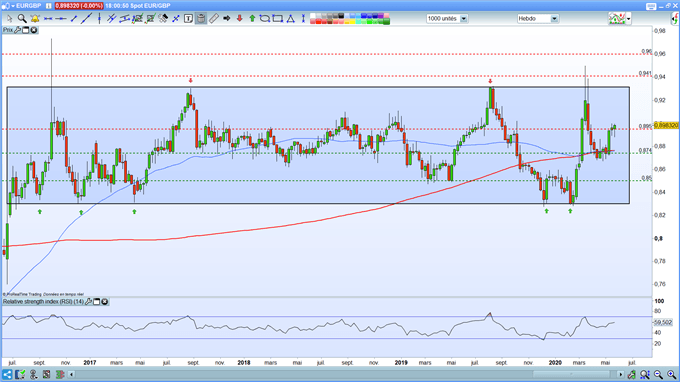680x382 pixels.
Task: Create an alert with the bell icon
Action: coord(35,19)
